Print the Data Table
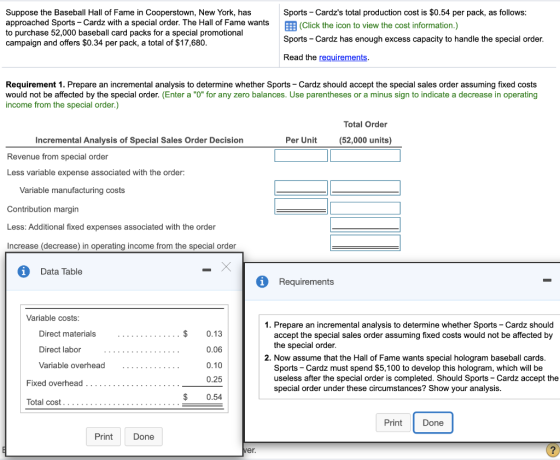The image size is (560, 460). 104,436
